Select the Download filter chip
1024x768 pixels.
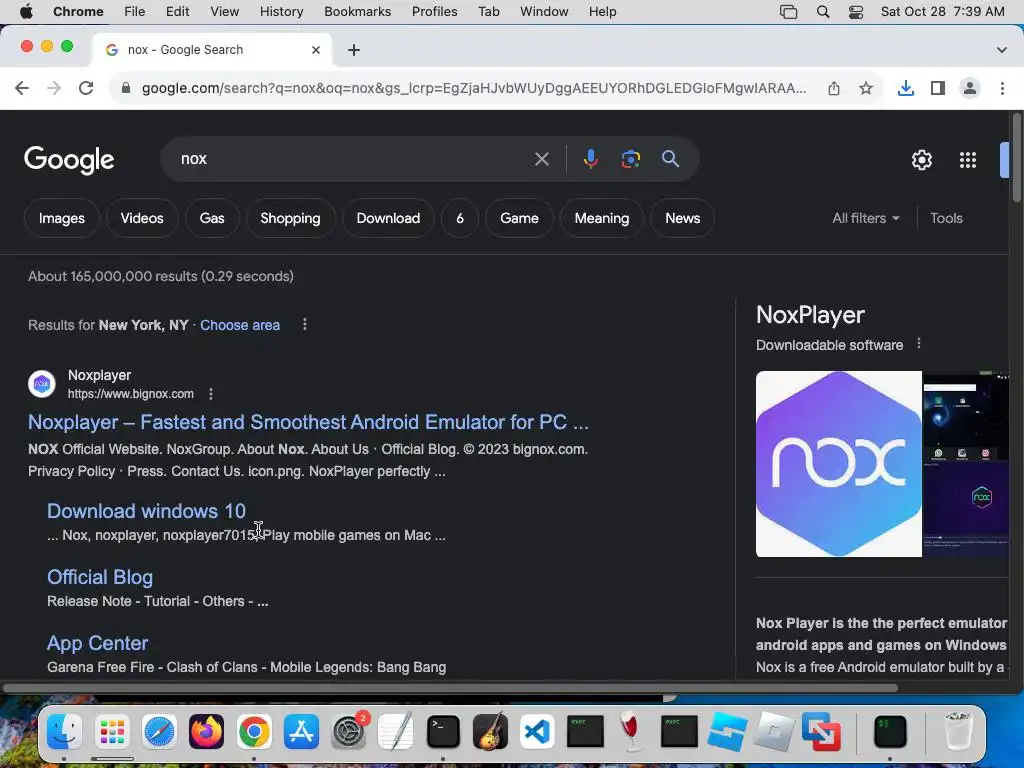pyautogui.click(x=388, y=218)
